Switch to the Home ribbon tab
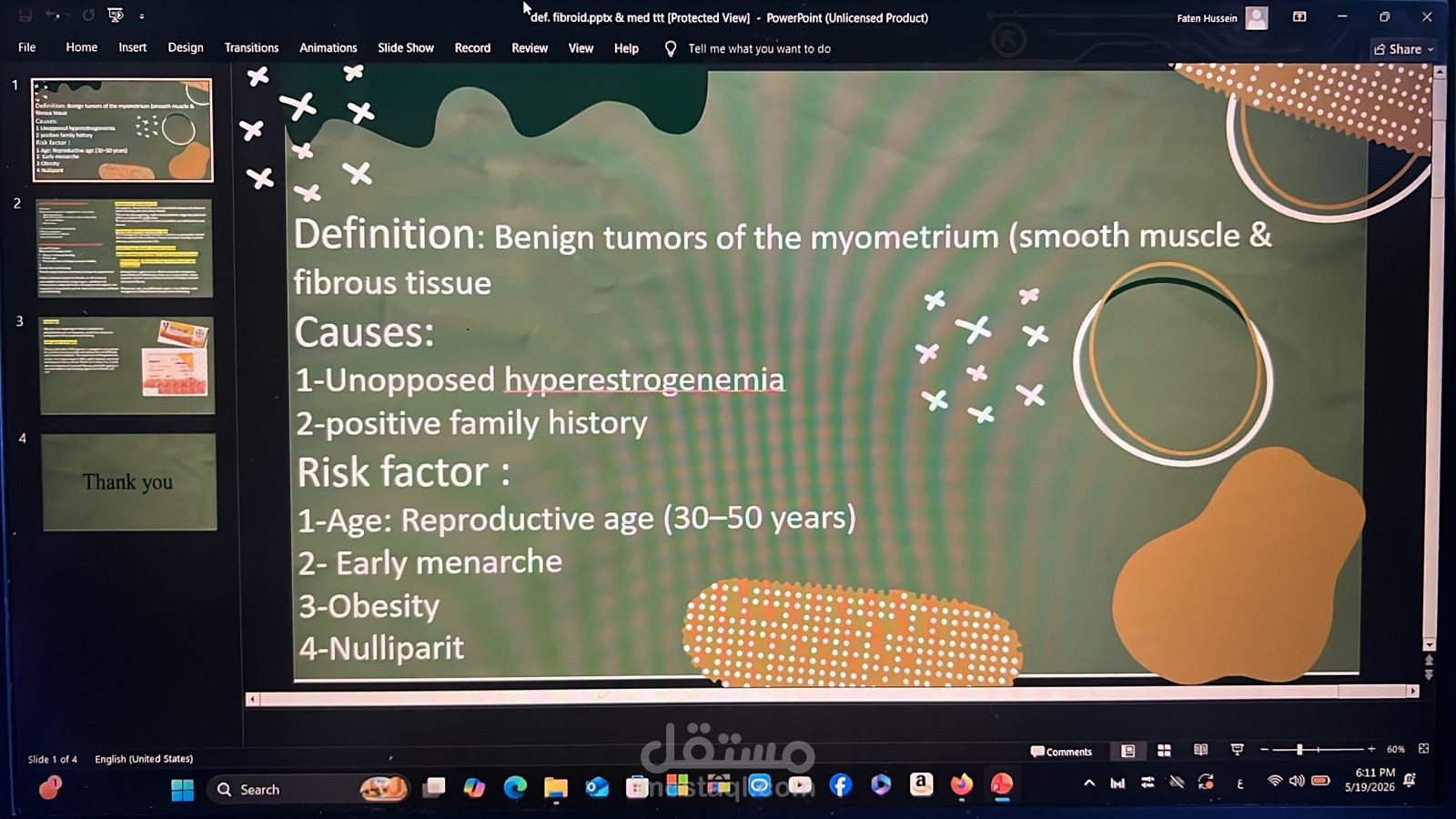The height and width of the screenshot is (819, 1456). coord(82,47)
